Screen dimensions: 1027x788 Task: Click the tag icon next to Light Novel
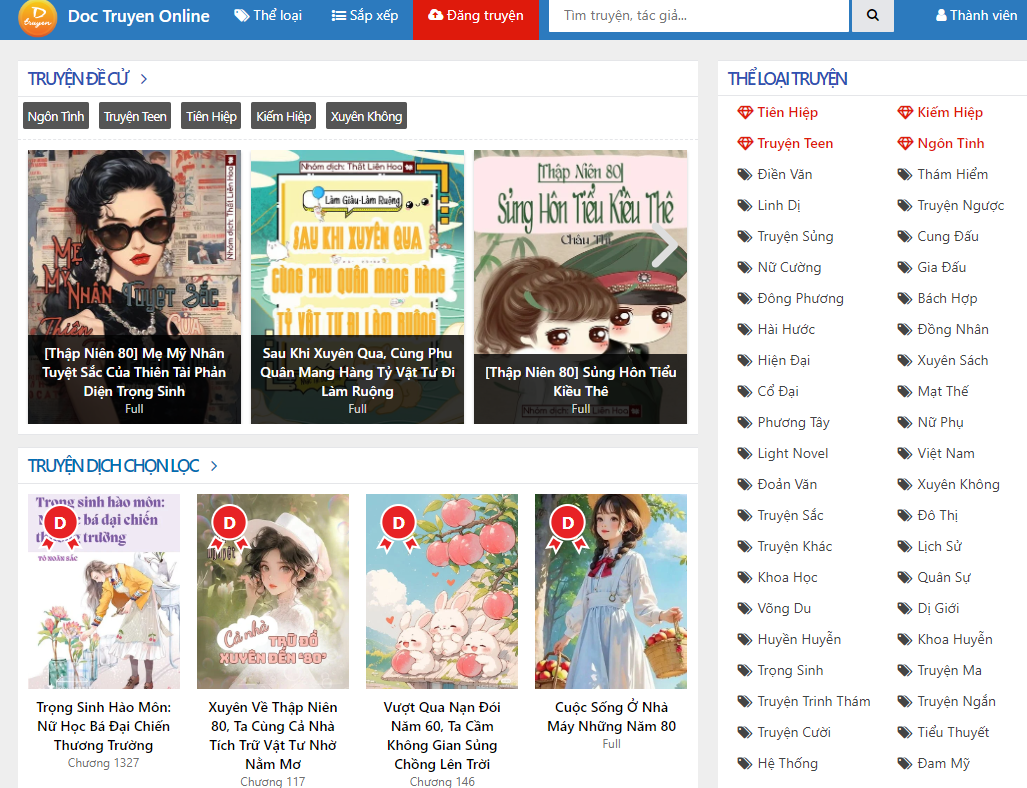[745, 453]
